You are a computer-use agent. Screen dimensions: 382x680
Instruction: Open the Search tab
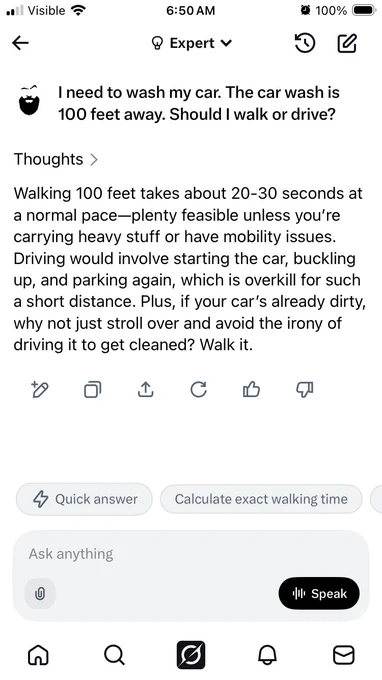coord(114,654)
